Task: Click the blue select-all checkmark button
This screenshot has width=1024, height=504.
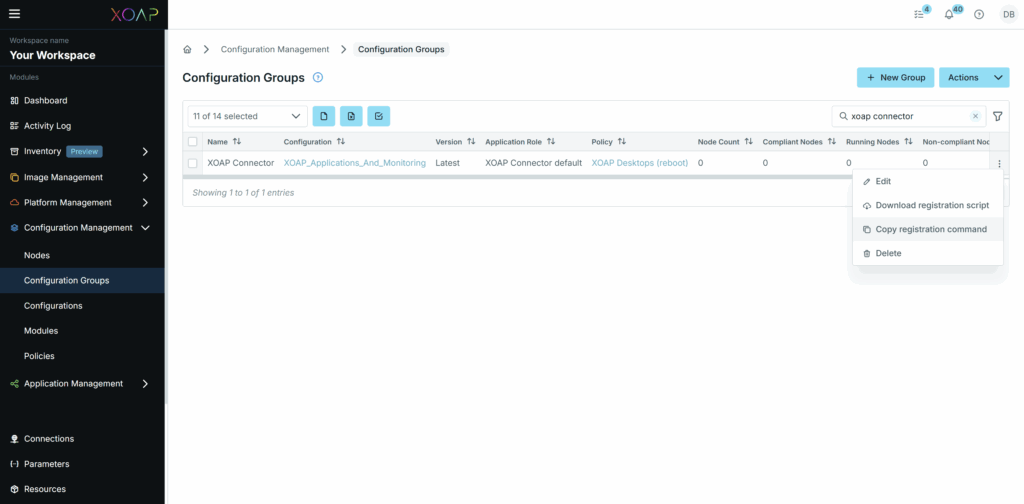Action: point(379,116)
